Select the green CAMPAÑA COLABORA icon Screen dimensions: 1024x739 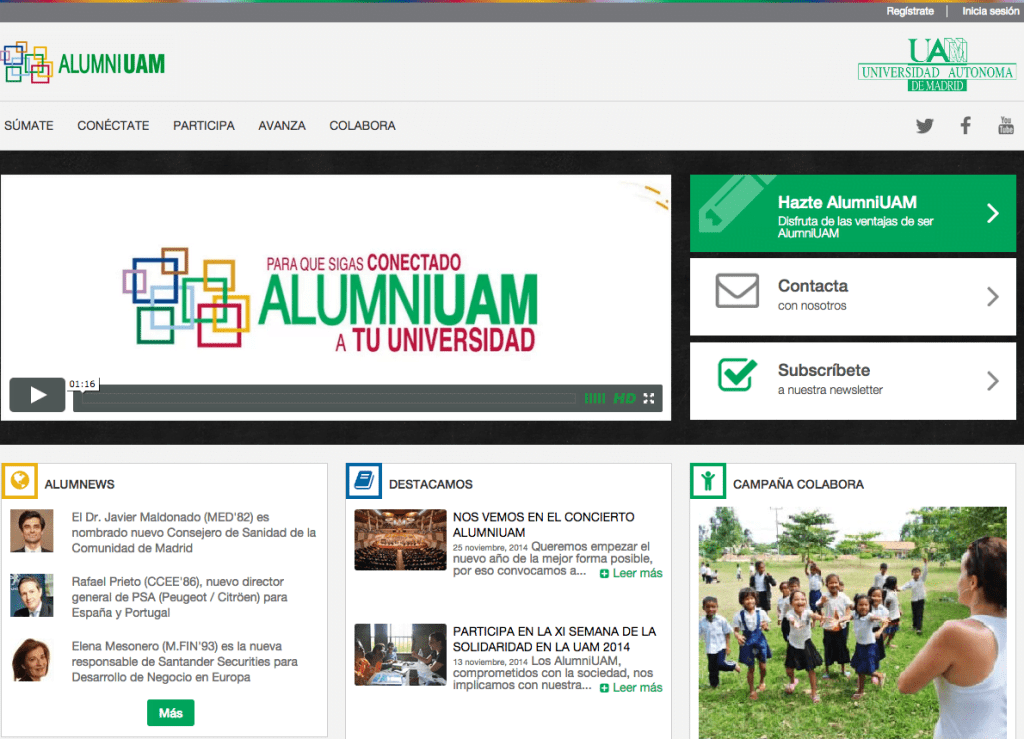pyautogui.click(x=707, y=481)
